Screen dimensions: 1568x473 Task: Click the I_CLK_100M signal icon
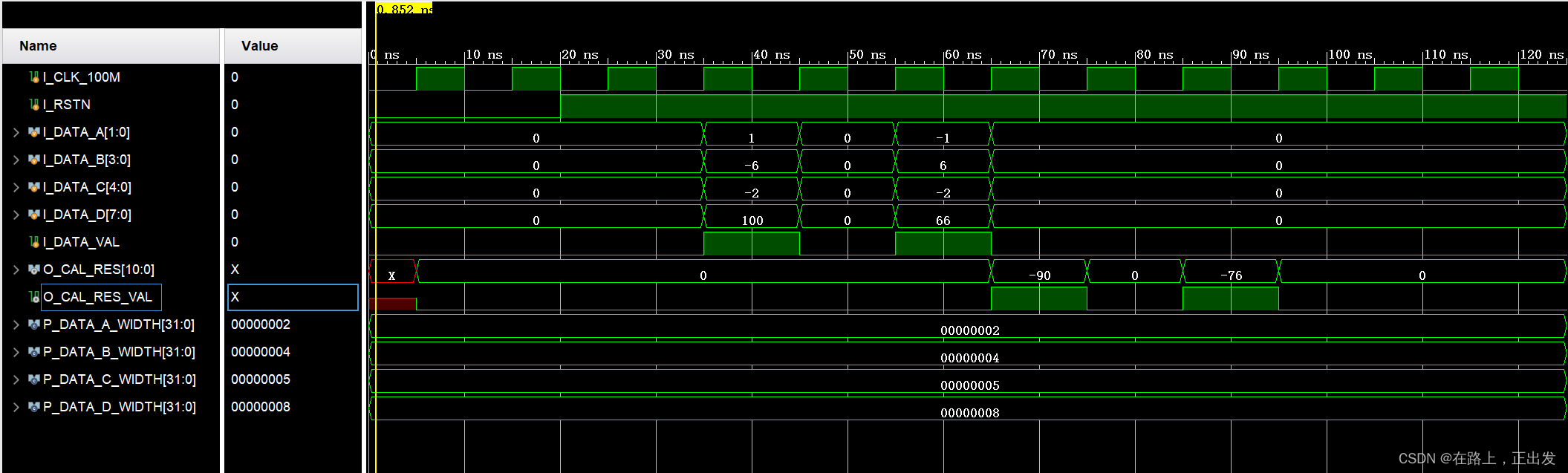pyautogui.click(x=34, y=77)
